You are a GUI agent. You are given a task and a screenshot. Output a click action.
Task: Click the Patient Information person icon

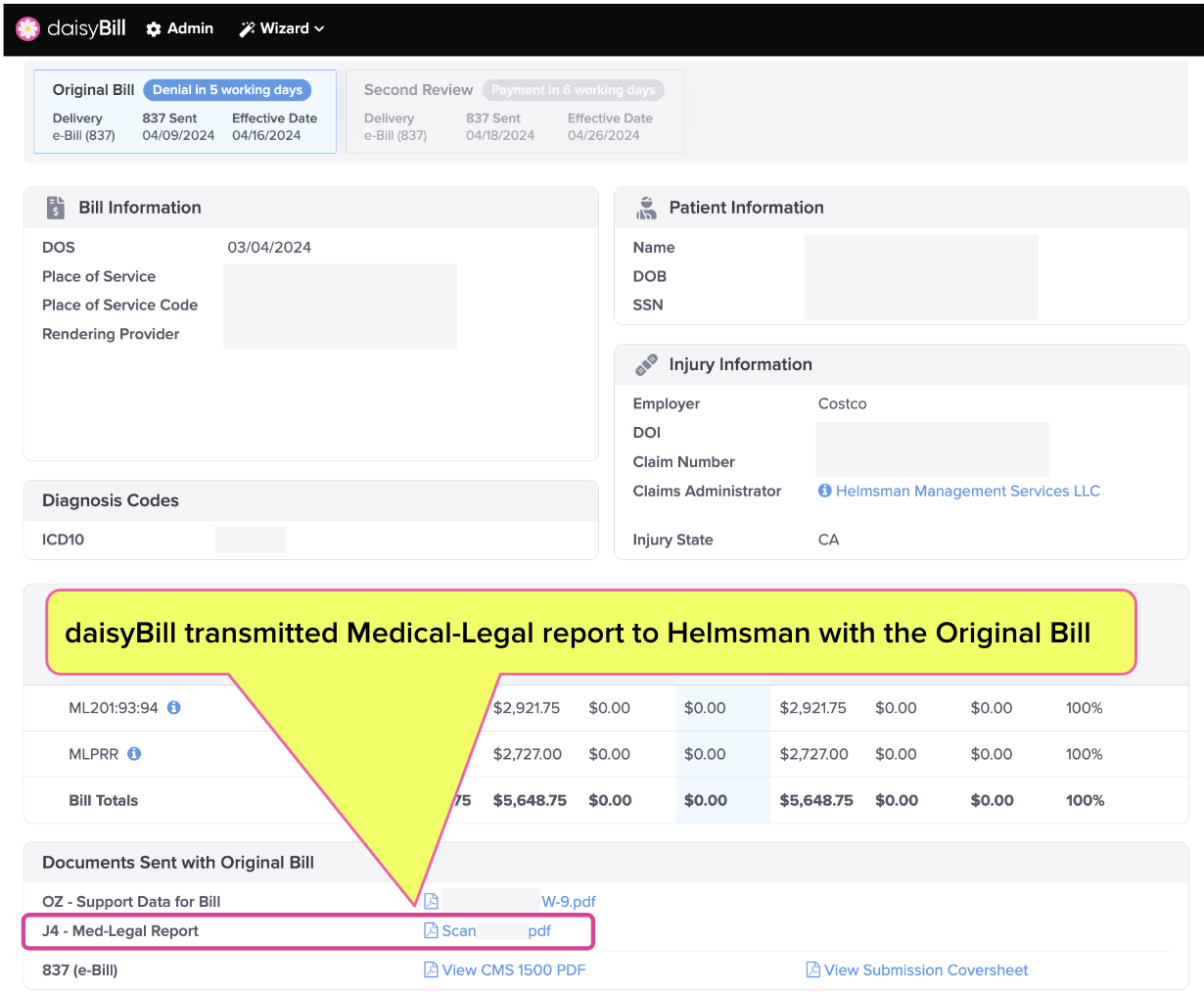pyautogui.click(x=646, y=208)
